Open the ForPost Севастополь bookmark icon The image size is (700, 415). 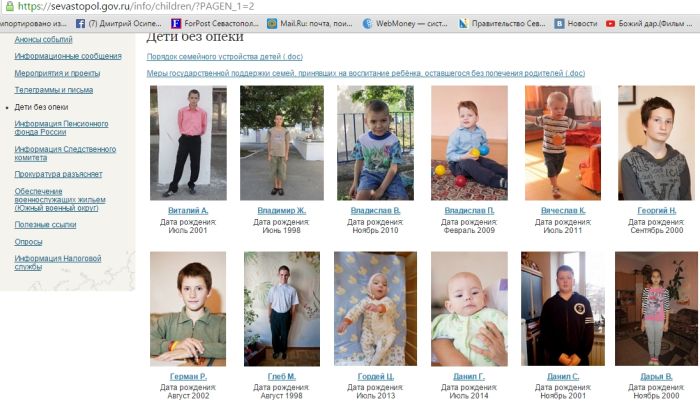click(x=176, y=23)
